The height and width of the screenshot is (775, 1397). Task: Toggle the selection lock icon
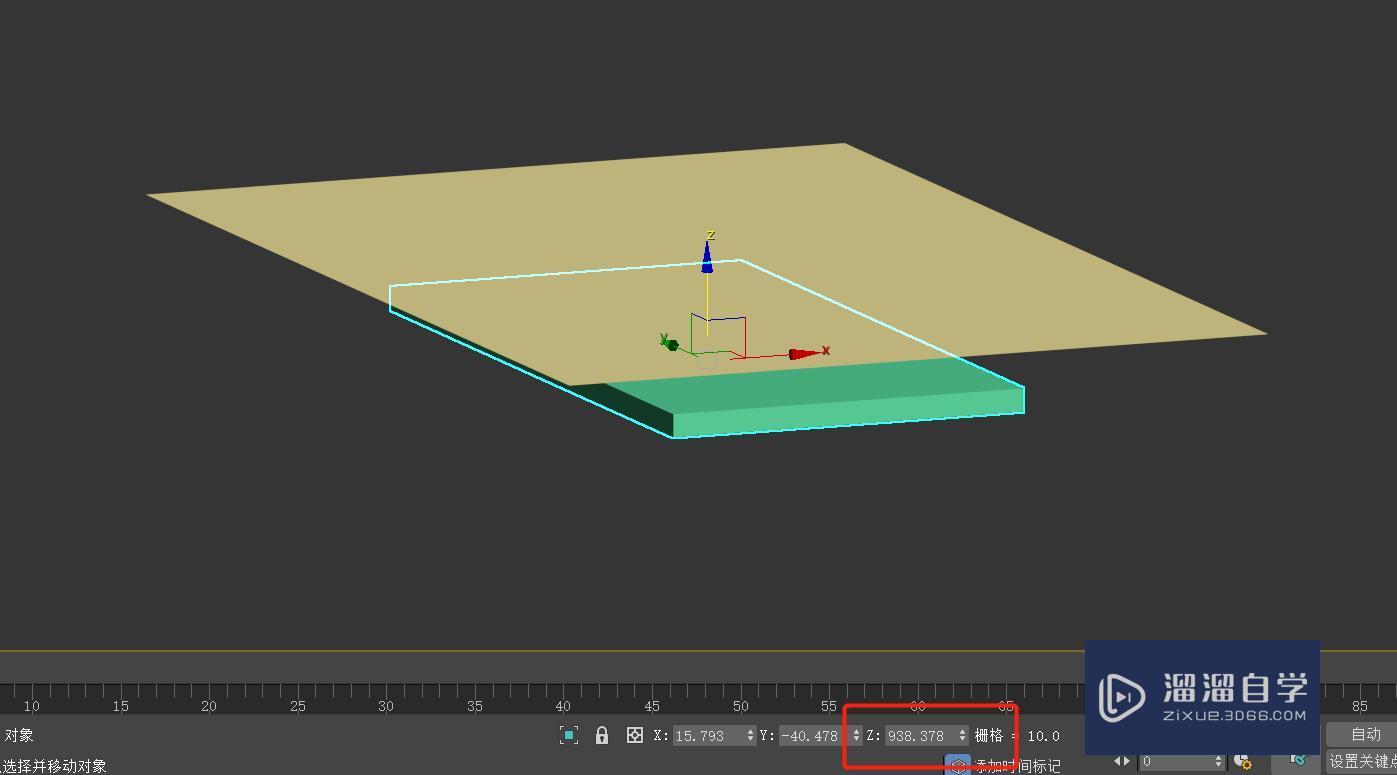point(602,735)
